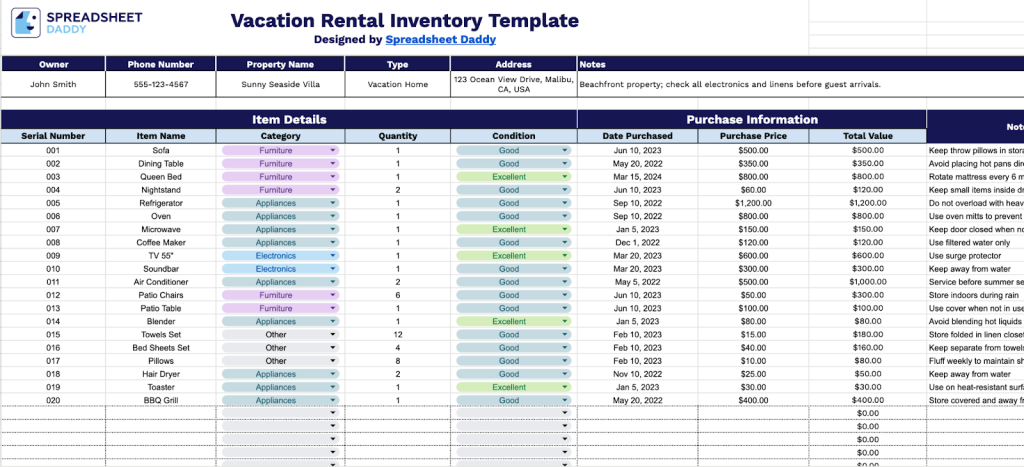
Task: Select the Vacation Home type cell
Action: [397, 85]
